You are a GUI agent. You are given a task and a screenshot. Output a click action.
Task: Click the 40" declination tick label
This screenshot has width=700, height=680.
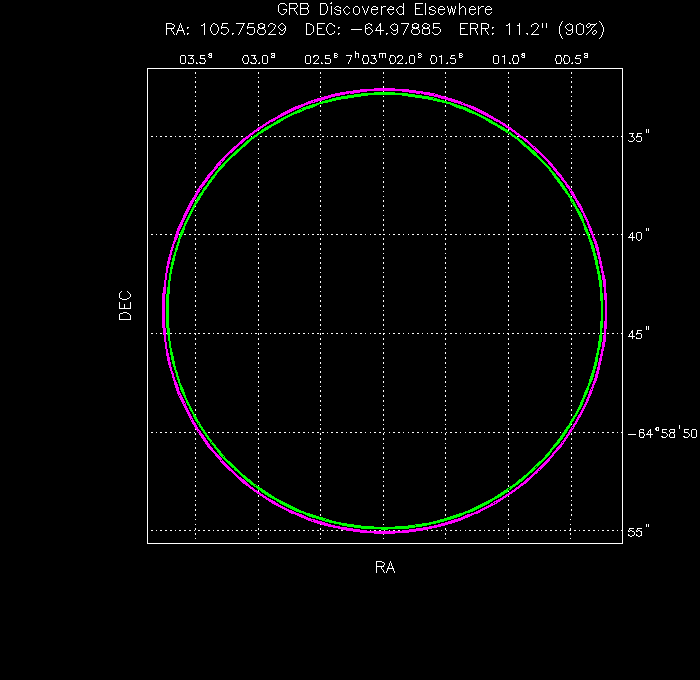(639, 236)
